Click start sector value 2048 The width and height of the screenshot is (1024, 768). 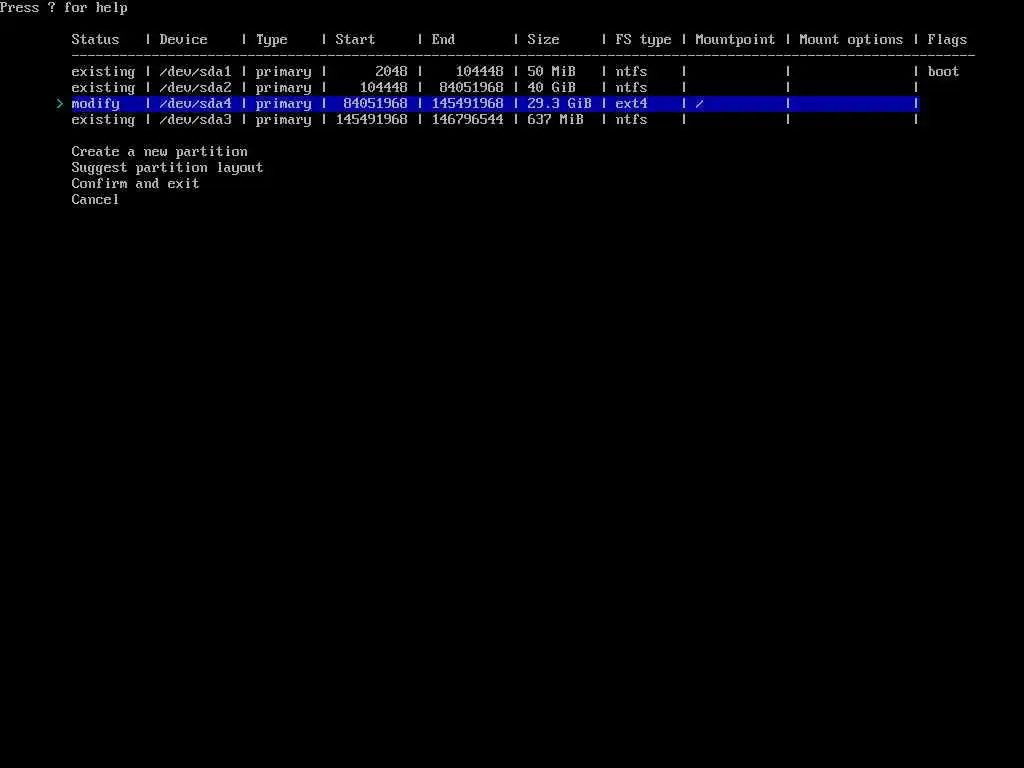(391, 72)
